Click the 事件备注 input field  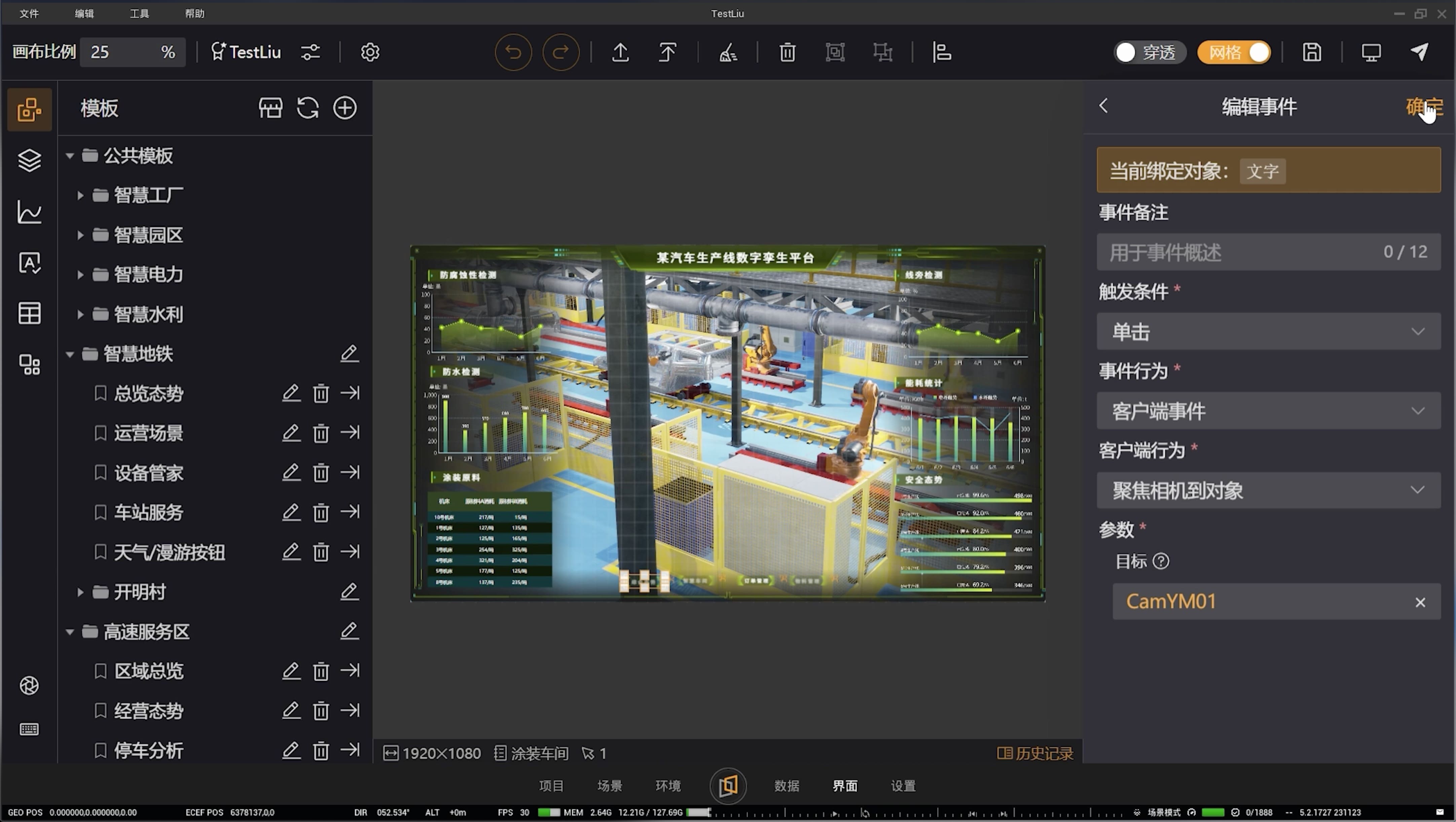(x=1243, y=252)
